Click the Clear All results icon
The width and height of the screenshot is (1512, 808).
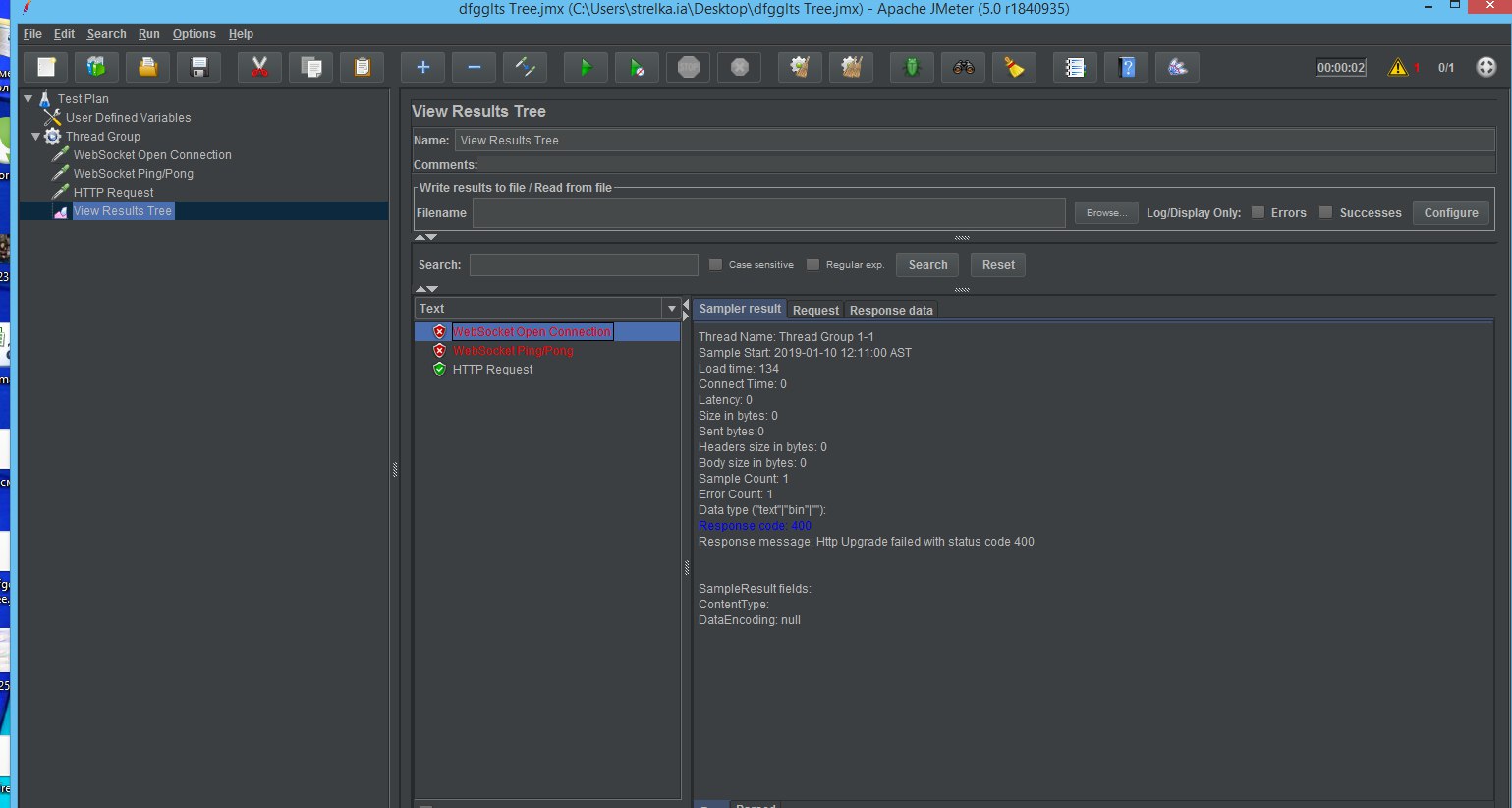pos(851,67)
